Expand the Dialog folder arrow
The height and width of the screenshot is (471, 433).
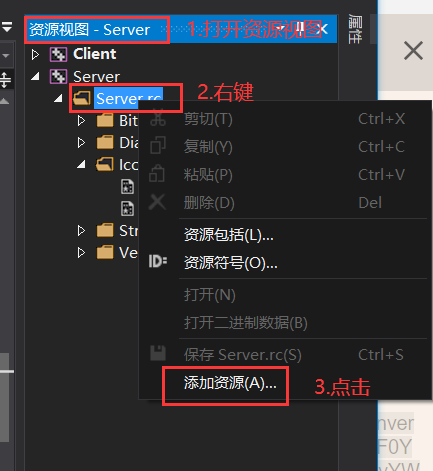click(x=81, y=143)
